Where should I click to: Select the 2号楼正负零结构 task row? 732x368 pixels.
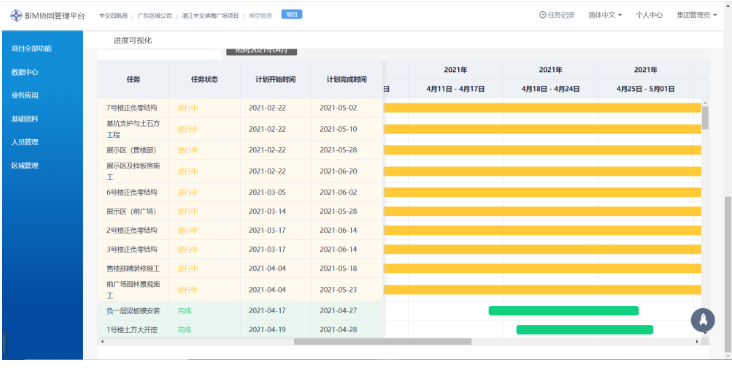240,231
